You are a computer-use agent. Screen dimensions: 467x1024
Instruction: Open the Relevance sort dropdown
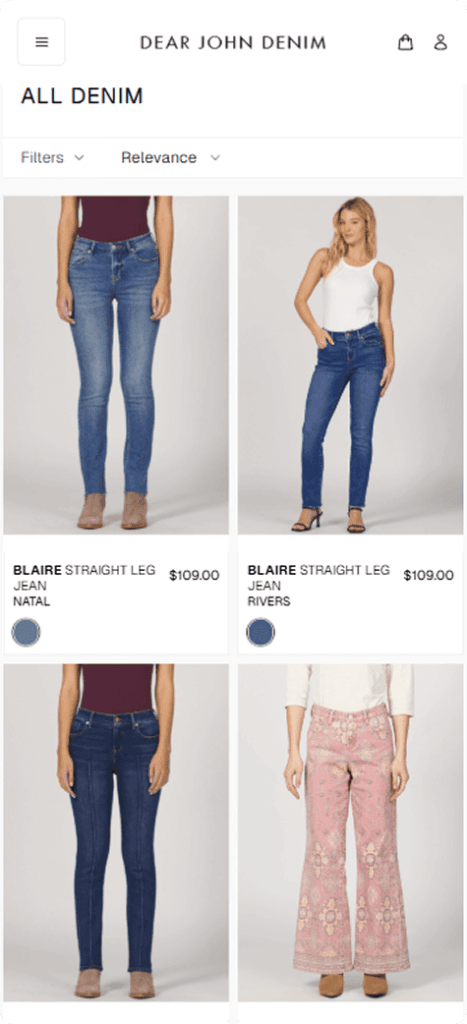pyautogui.click(x=170, y=157)
